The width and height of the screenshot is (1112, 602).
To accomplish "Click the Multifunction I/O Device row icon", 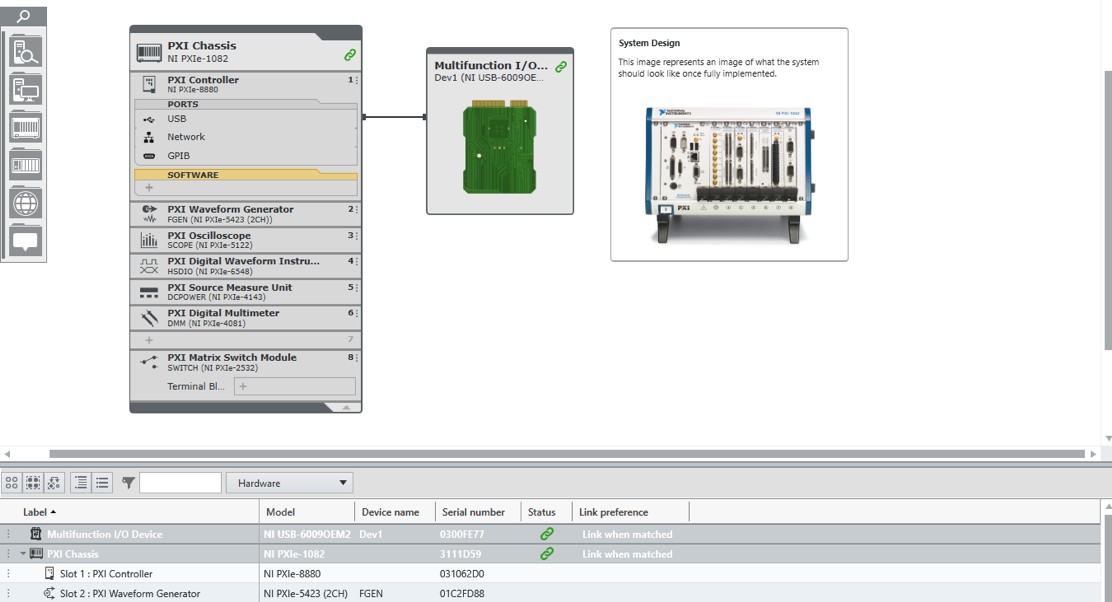I will 35,534.
